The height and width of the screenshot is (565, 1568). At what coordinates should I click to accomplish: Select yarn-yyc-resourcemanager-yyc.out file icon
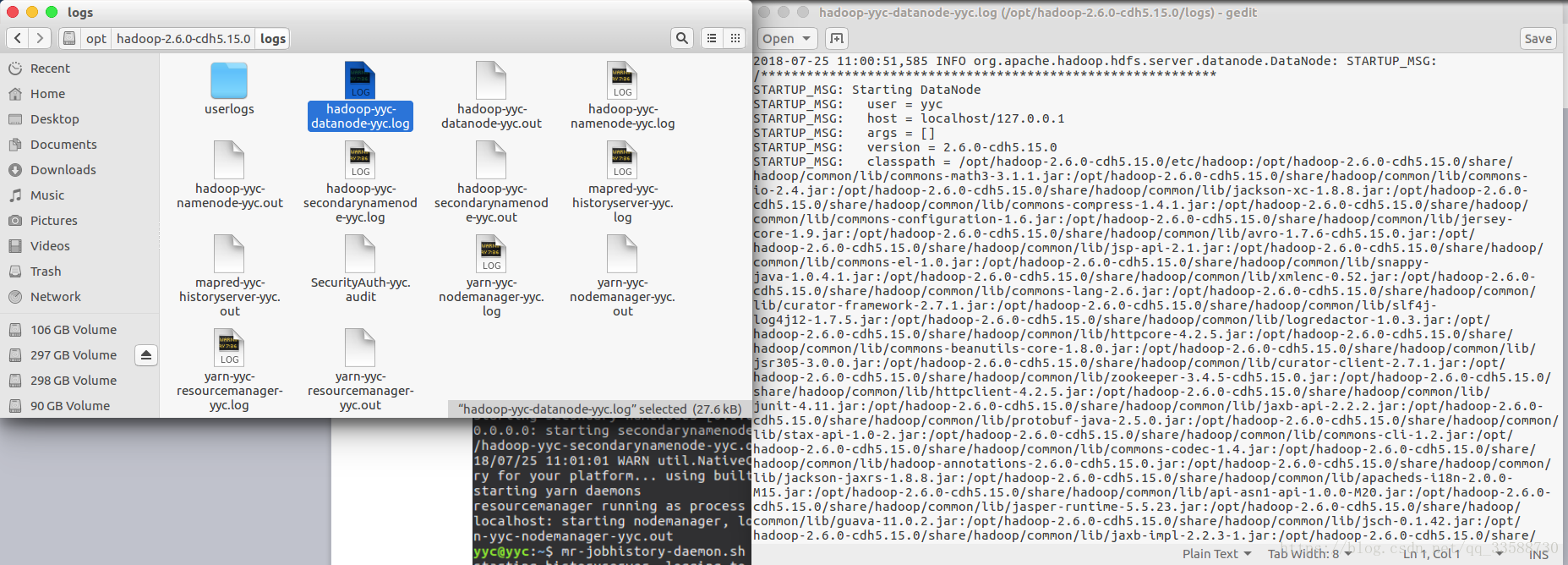click(x=360, y=348)
